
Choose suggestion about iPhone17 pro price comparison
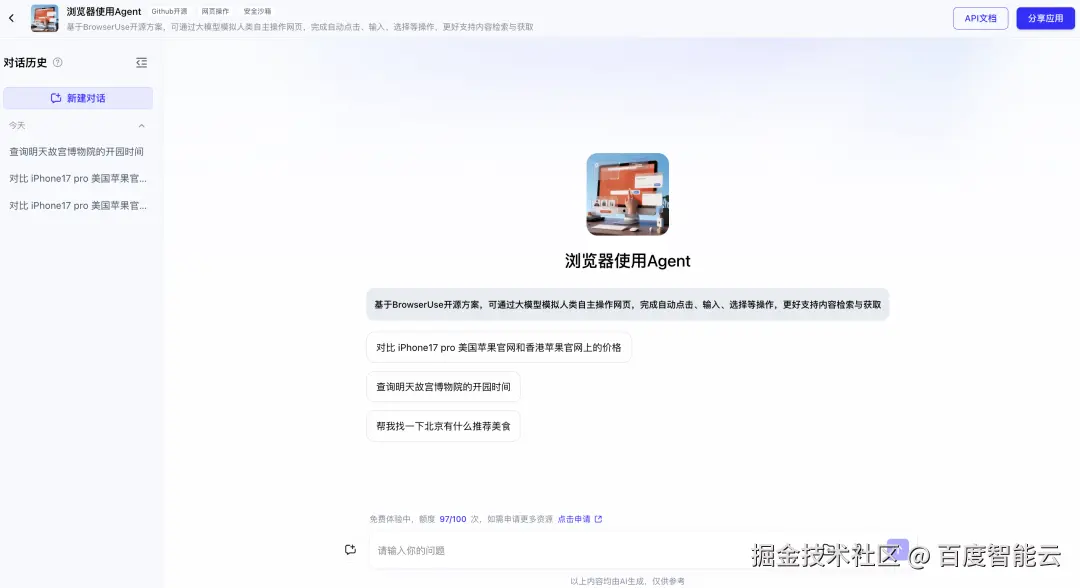pyautogui.click(x=499, y=348)
